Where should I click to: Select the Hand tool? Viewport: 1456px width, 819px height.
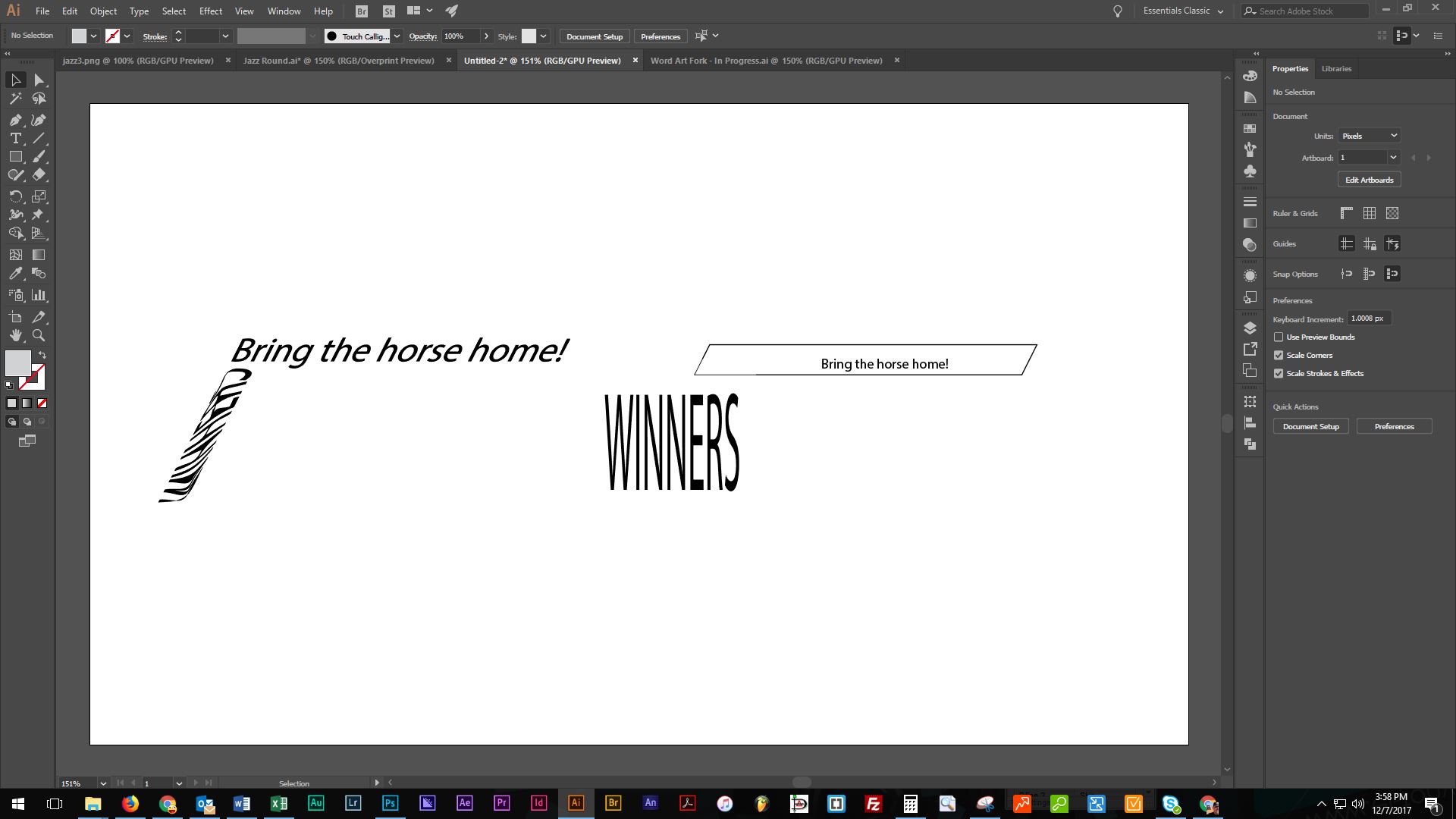[15, 335]
